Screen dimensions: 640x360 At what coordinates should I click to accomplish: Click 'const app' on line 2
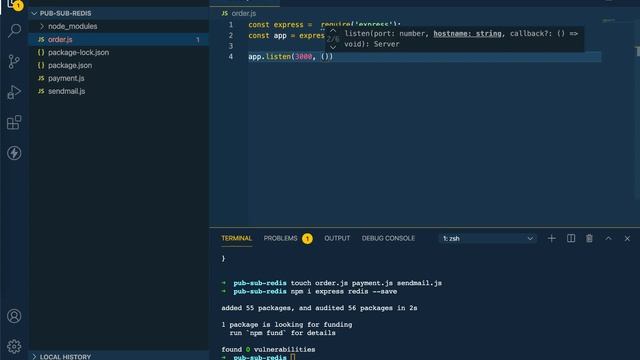(x=267, y=36)
